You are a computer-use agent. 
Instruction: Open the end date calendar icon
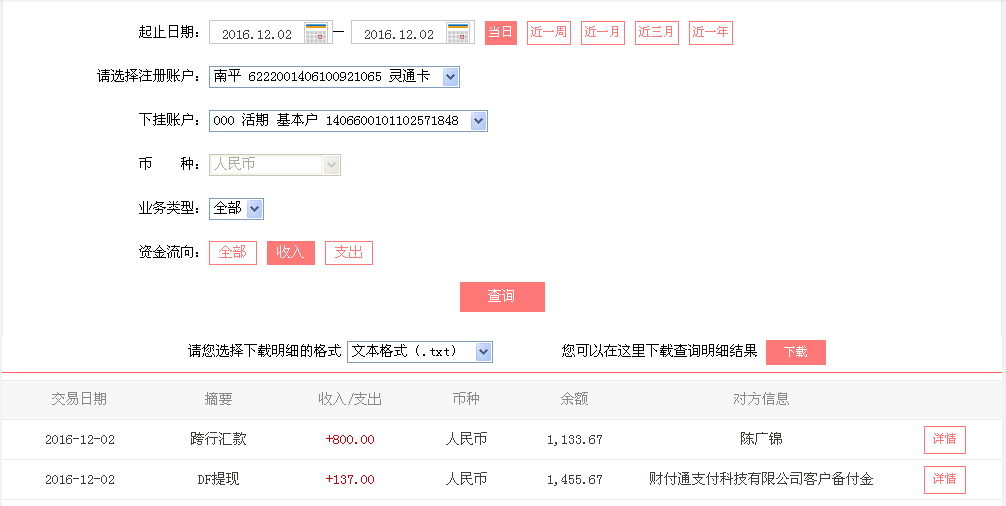click(458, 33)
